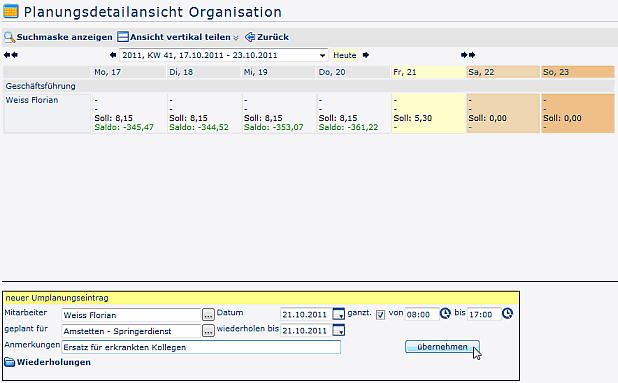Open the week selection dropdown KW 41
The image size is (618, 383).
224,55
